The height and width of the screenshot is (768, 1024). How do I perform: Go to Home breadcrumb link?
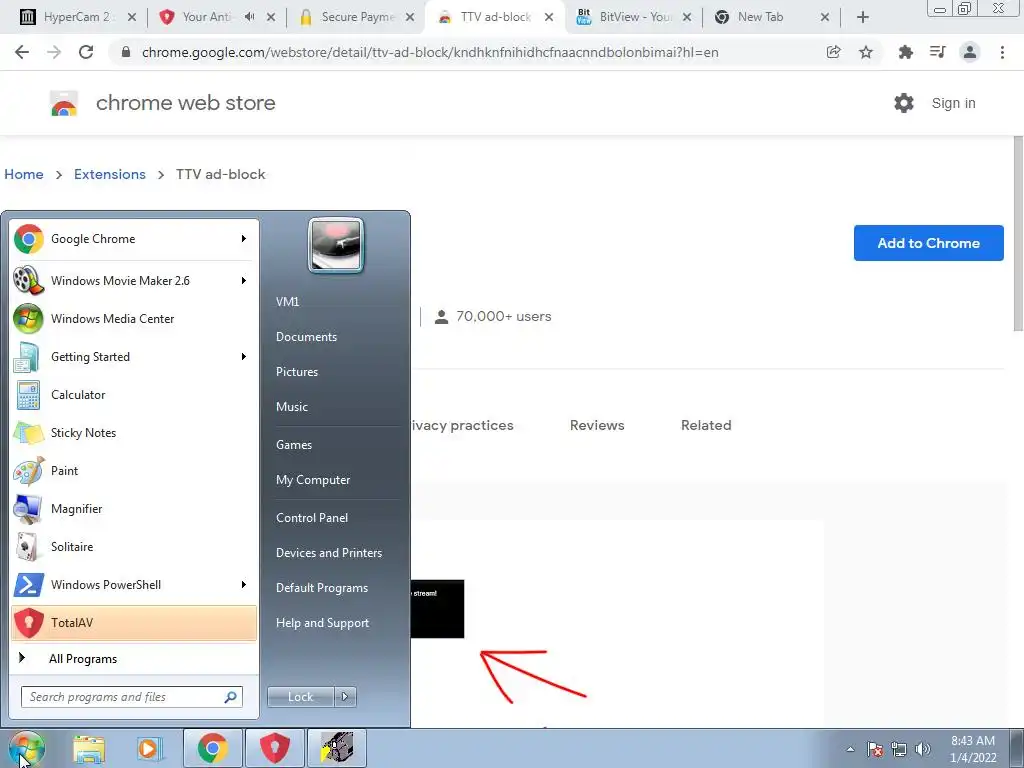[24, 174]
